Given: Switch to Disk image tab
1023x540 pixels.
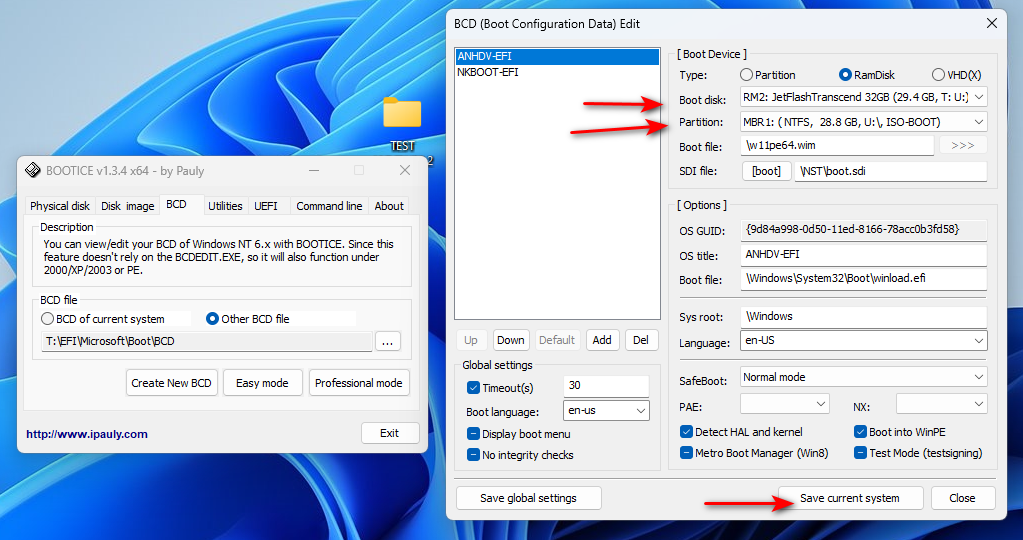Looking at the screenshot, I should click(x=128, y=205).
